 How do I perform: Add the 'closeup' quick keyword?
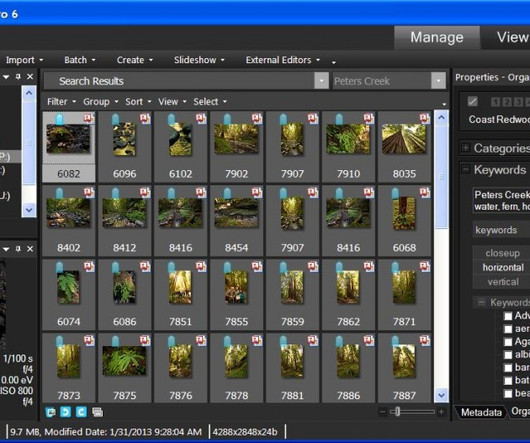502,253
